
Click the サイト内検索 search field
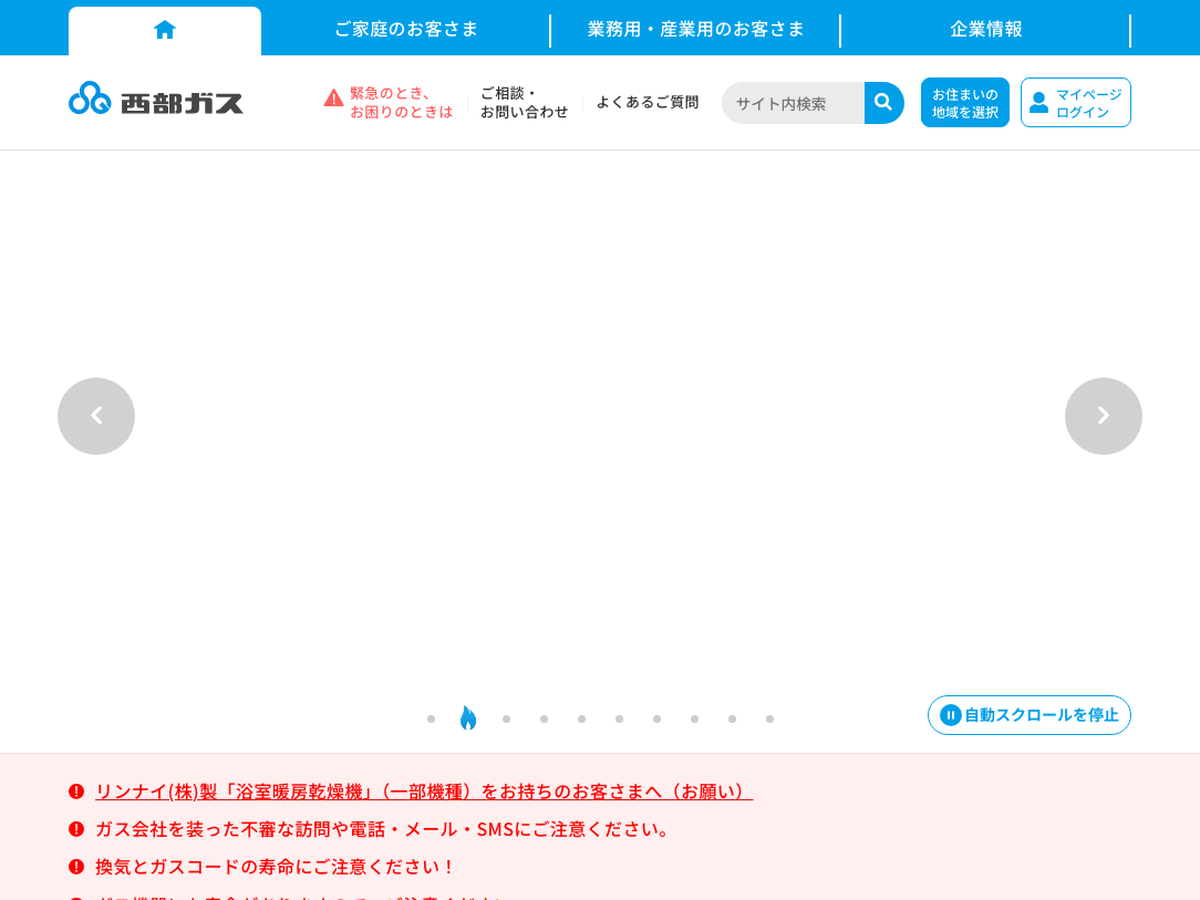coord(793,103)
